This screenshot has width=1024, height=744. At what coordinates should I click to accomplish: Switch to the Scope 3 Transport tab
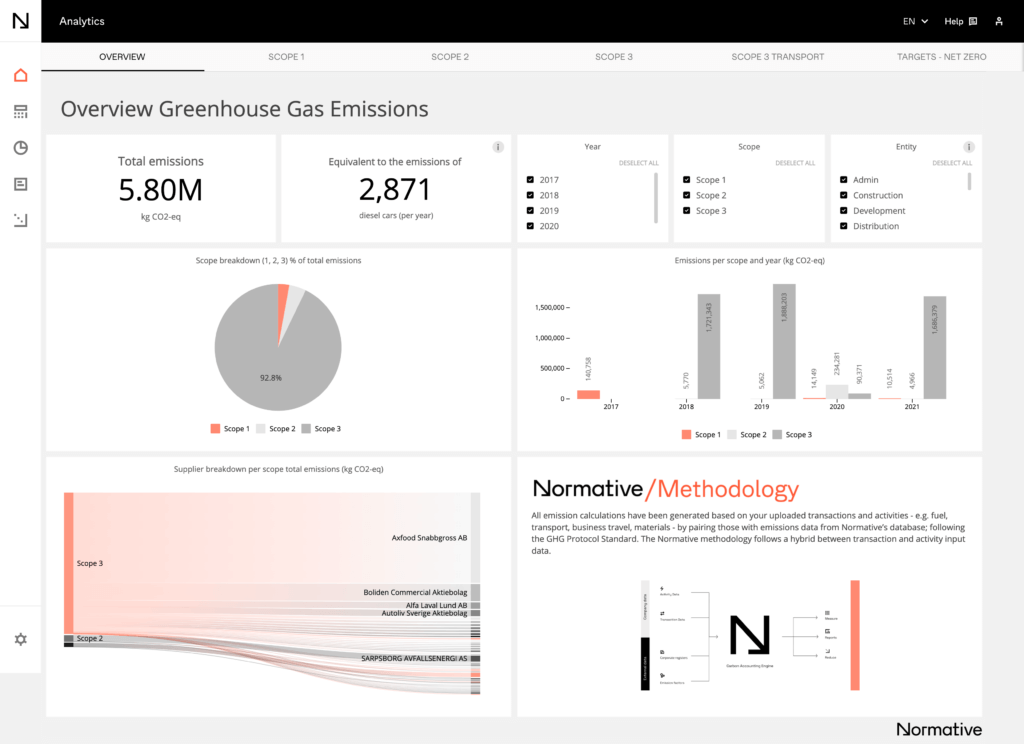click(x=777, y=57)
